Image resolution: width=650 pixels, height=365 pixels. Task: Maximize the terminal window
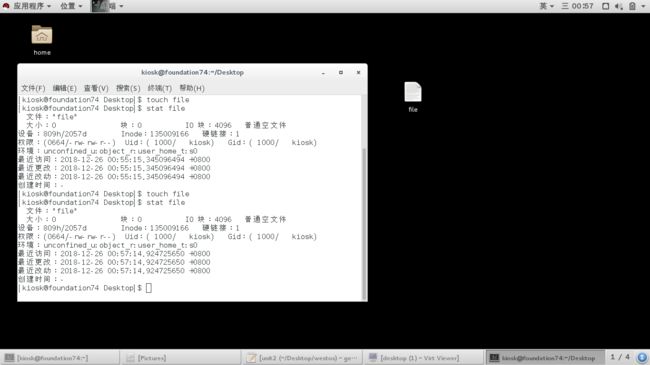point(341,73)
